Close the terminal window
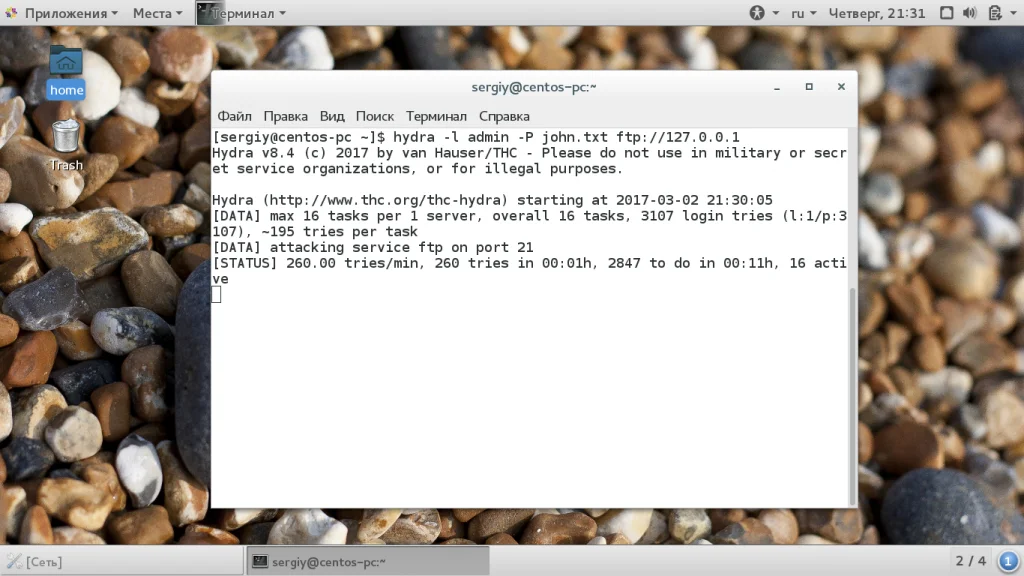The height and width of the screenshot is (576, 1024). click(x=841, y=87)
